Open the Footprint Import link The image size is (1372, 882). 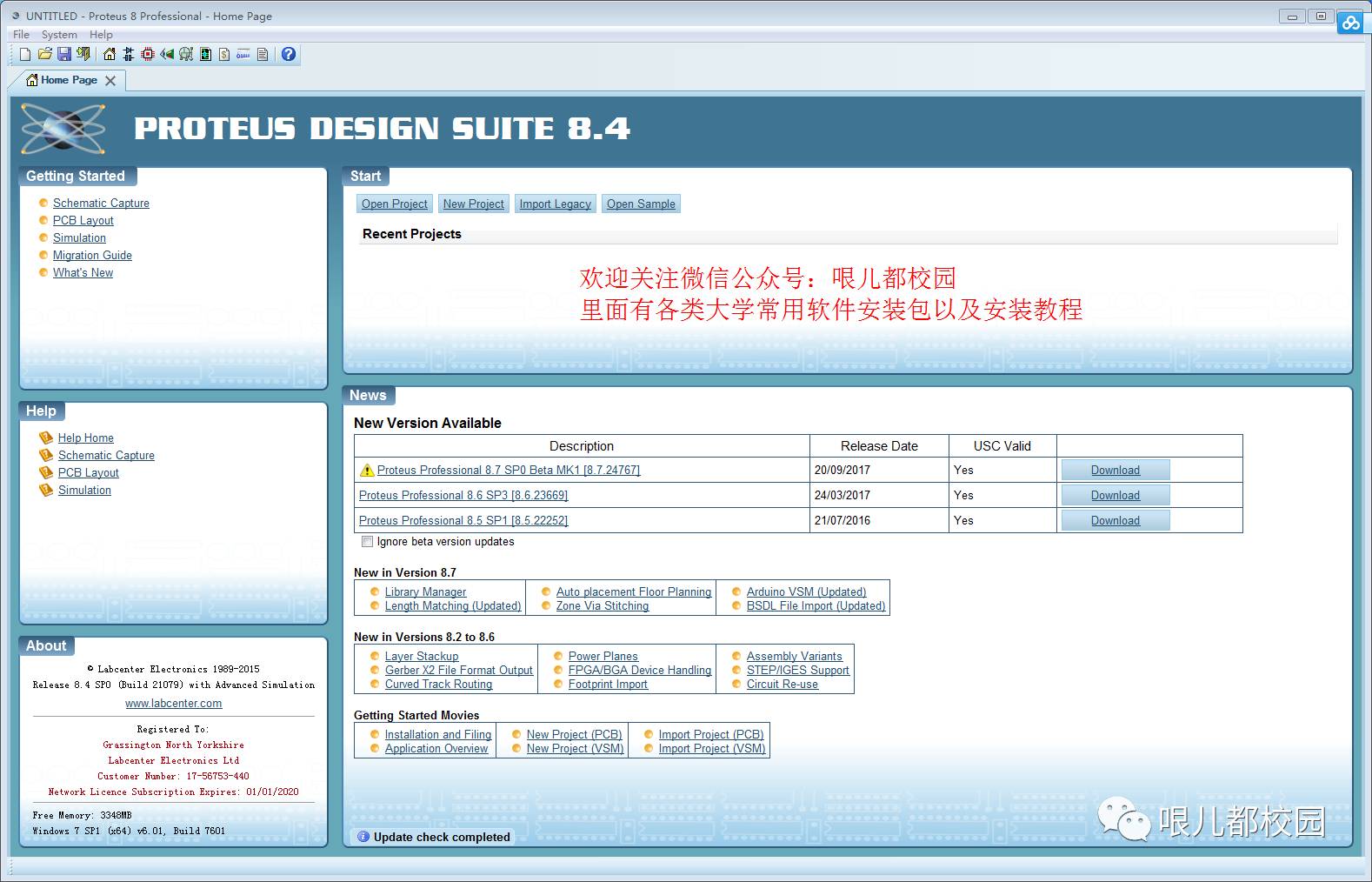click(608, 684)
